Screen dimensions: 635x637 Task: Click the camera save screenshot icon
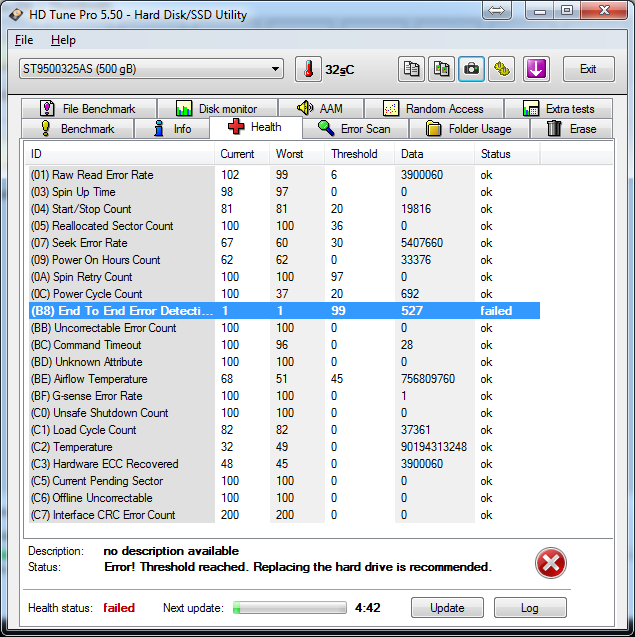(471, 69)
